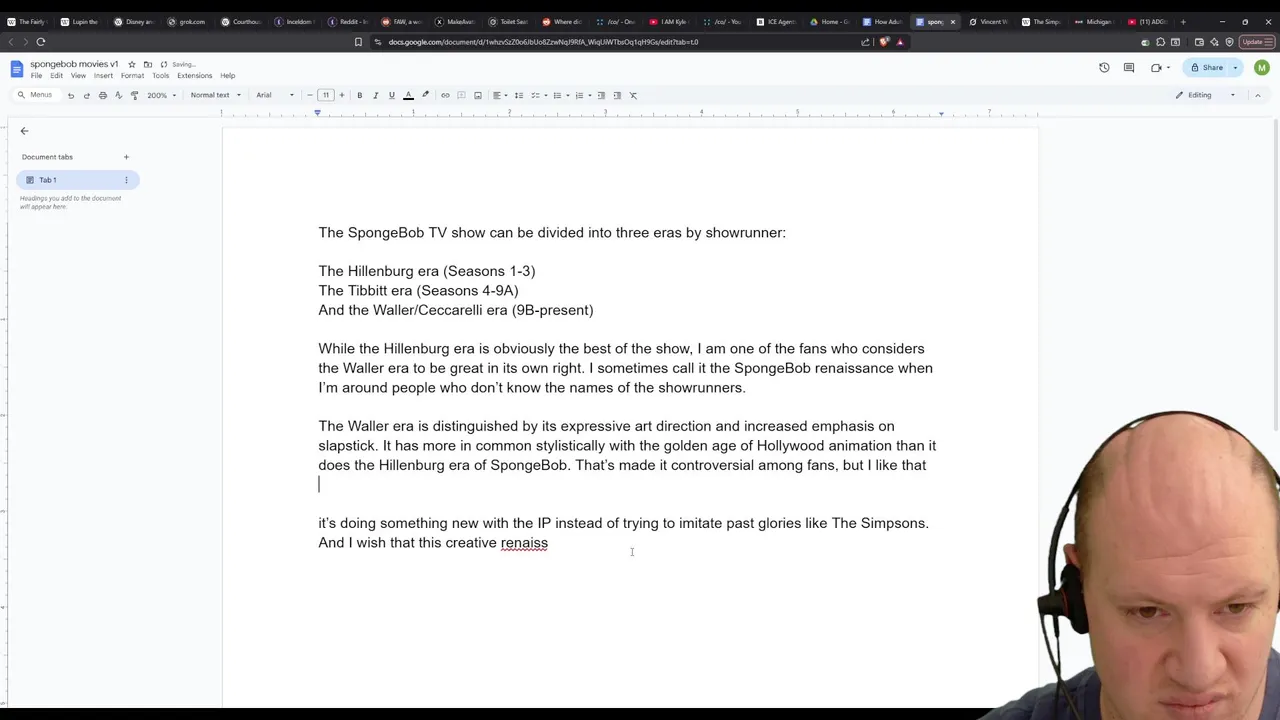
Task: Click the Saving status indicator
Action: (179, 64)
